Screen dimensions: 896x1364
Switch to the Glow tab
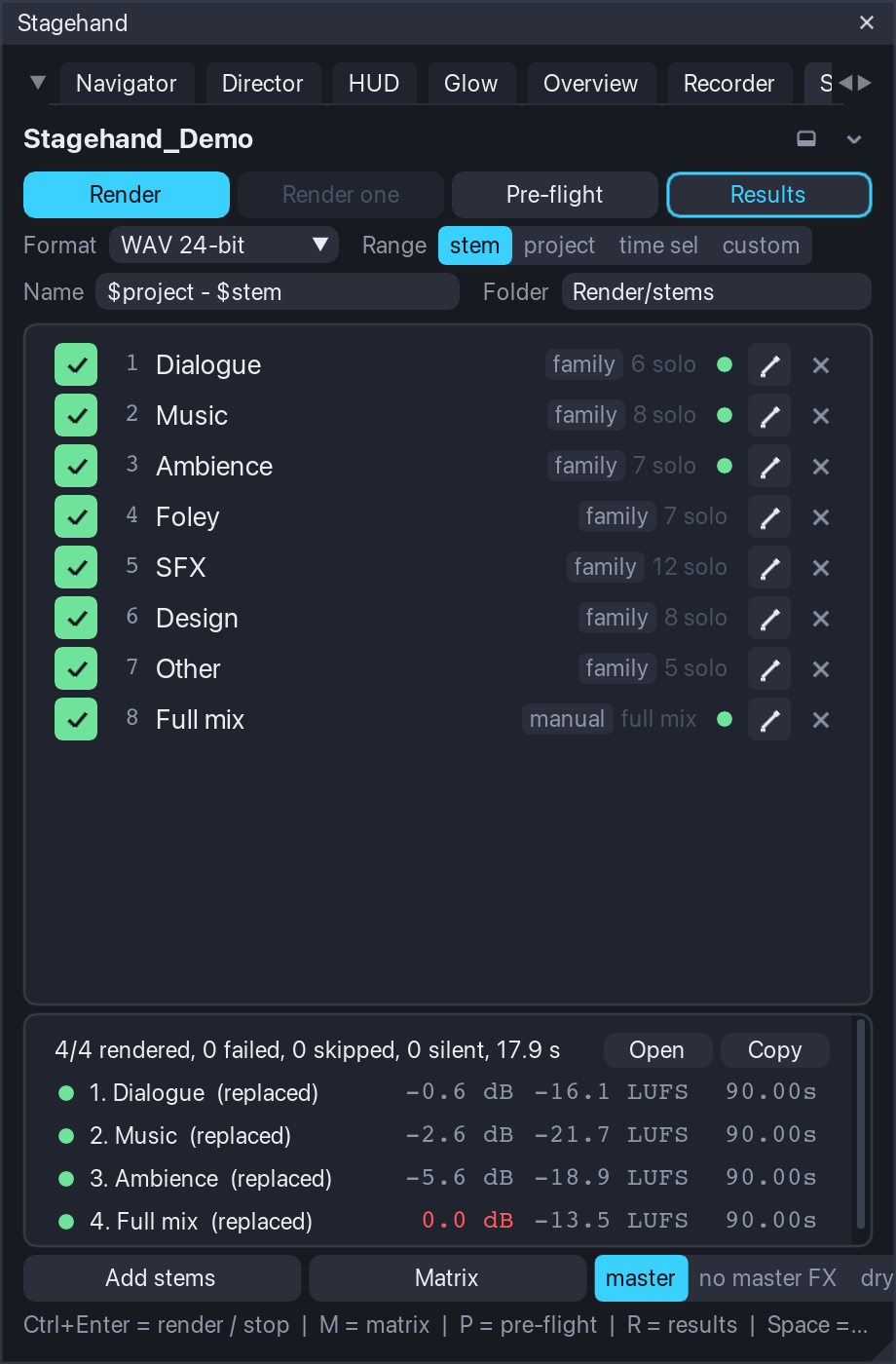(471, 84)
